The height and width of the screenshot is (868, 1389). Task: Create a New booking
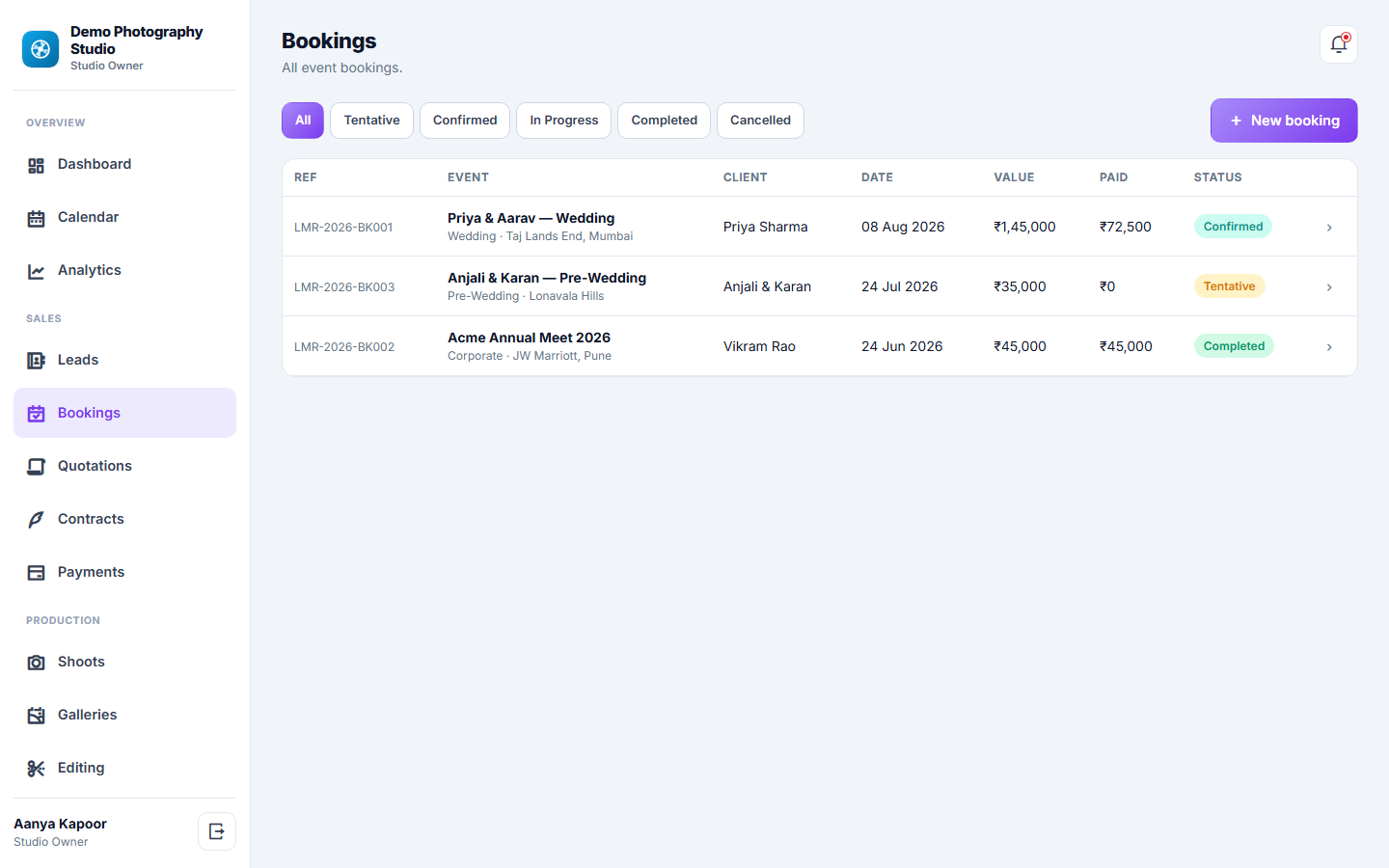1284,121
